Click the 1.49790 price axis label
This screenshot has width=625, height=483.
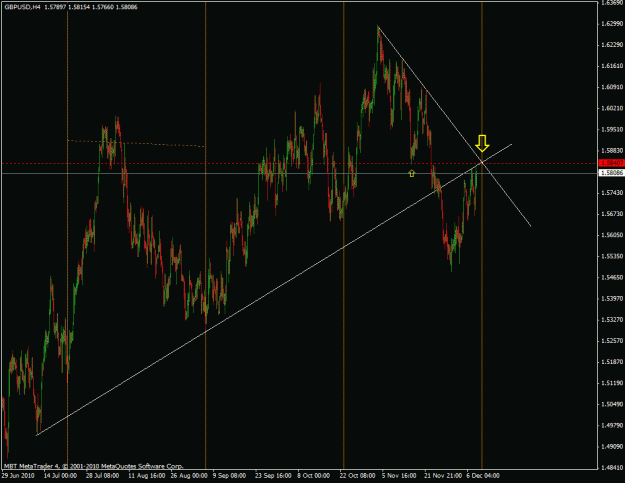tap(612, 425)
